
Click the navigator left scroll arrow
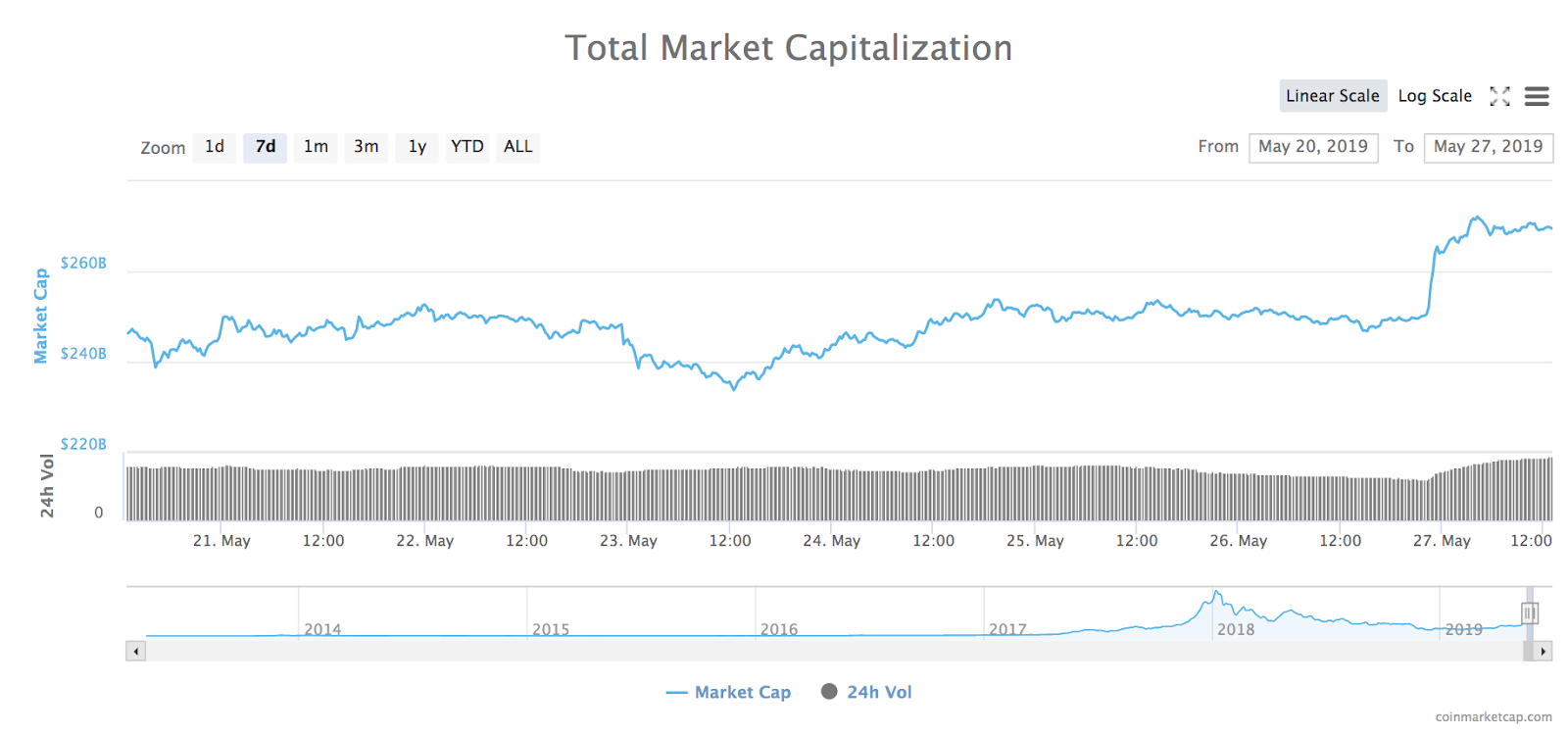click(136, 651)
